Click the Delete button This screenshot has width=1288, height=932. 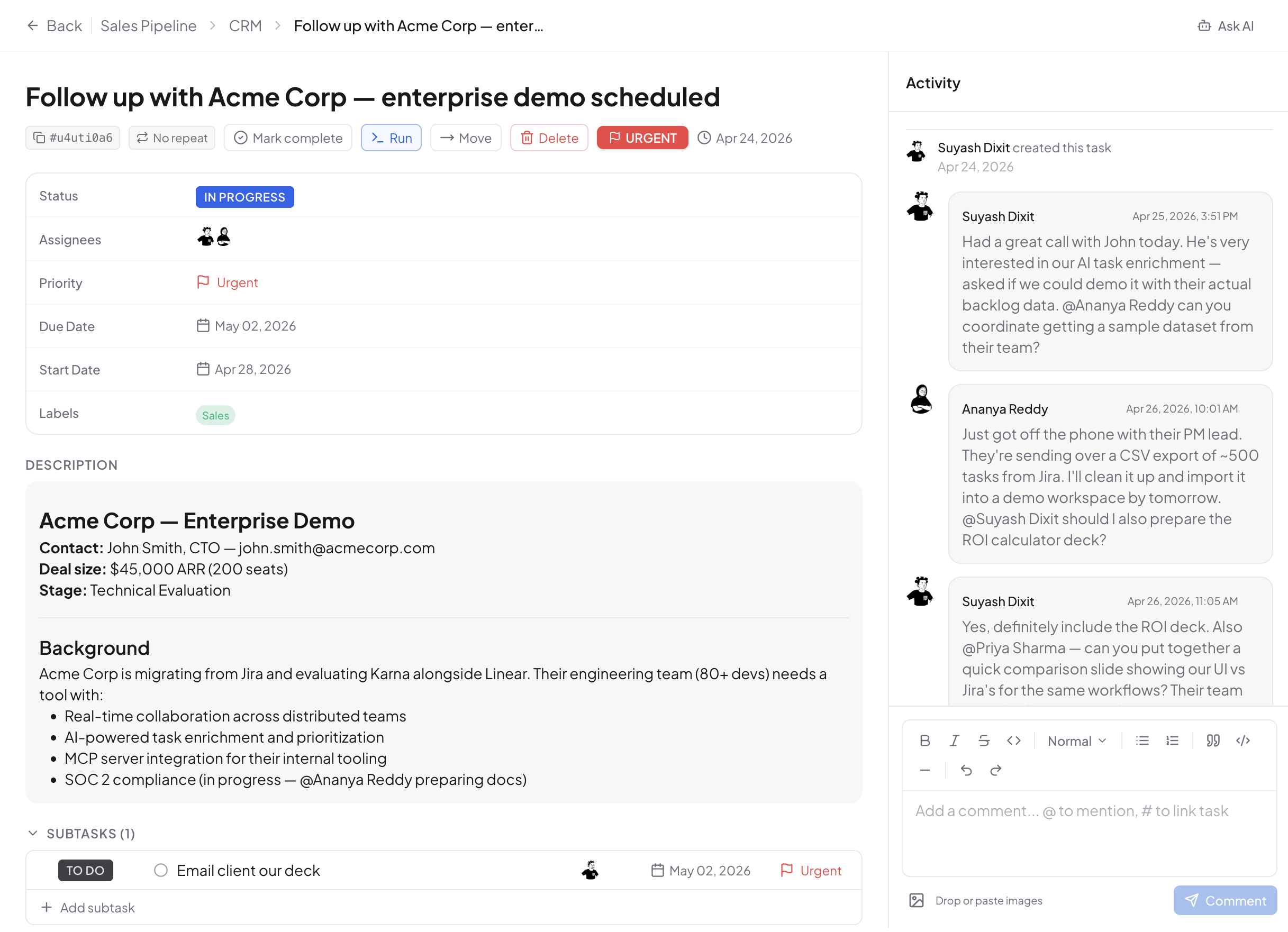point(549,138)
